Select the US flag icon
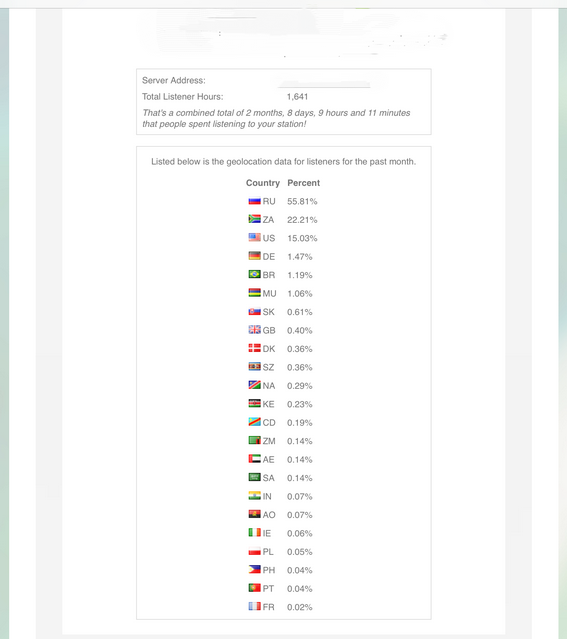 254,238
